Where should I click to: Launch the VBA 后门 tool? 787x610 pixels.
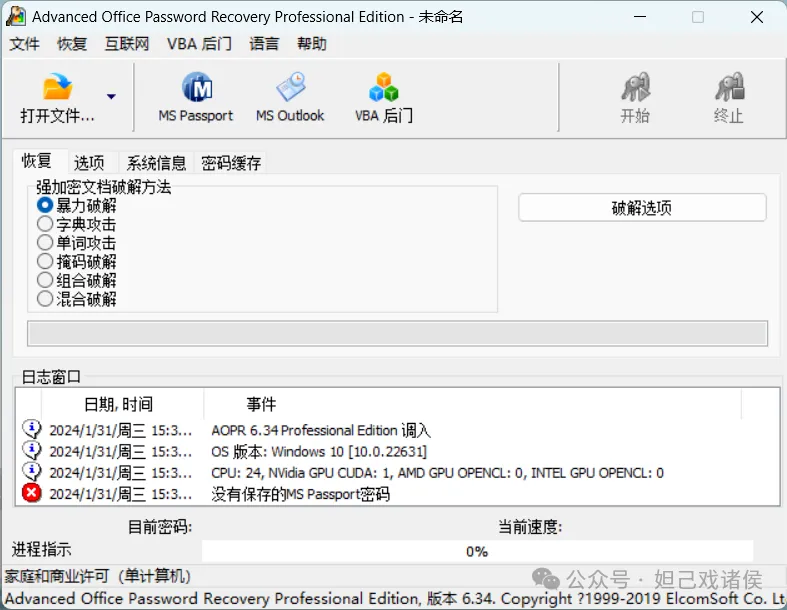tap(384, 97)
